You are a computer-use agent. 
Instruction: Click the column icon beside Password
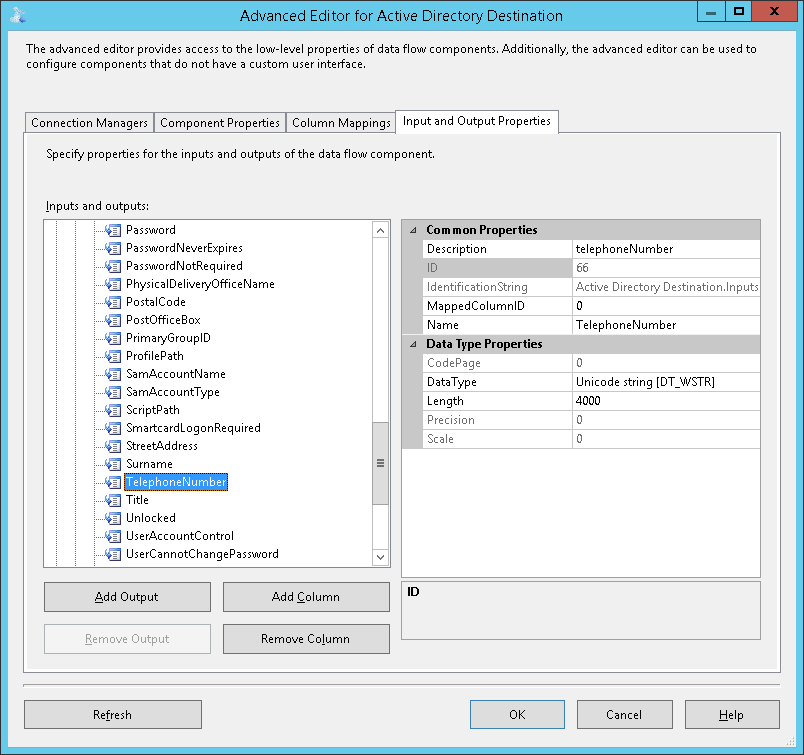113,230
